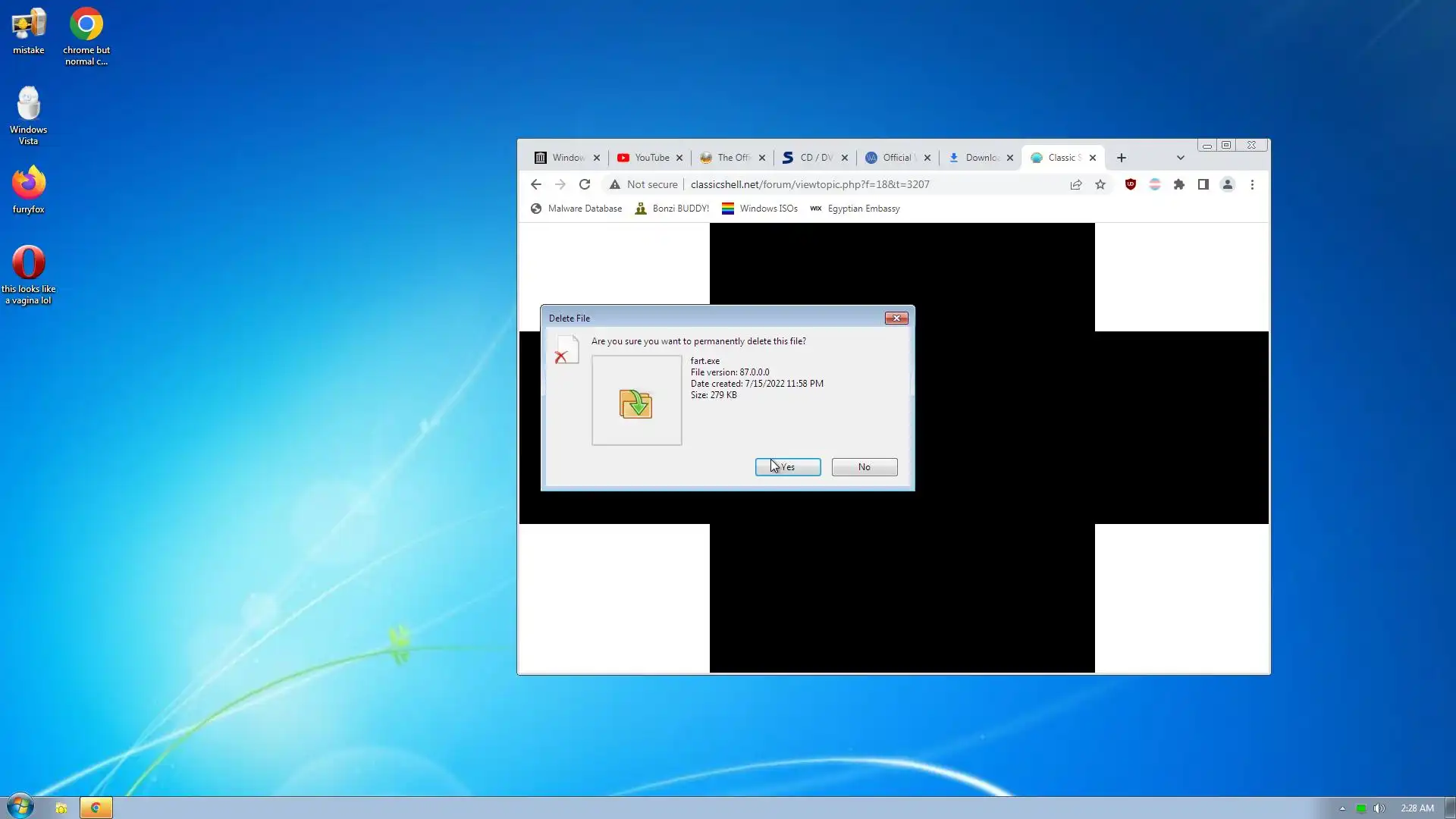Open Malware Database bookmark
The width and height of the screenshot is (1456, 819).
(576, 209)
